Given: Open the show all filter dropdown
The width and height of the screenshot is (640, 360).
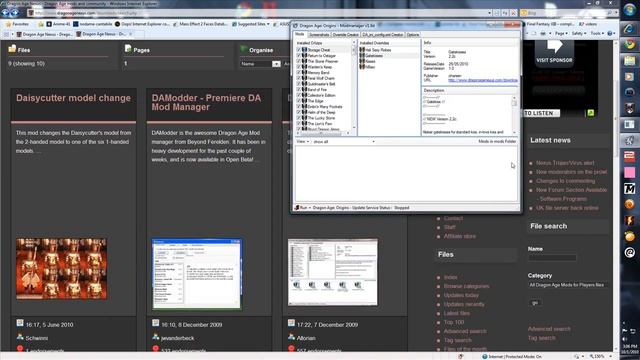Looking at the screenshot, I should (344, 142).
